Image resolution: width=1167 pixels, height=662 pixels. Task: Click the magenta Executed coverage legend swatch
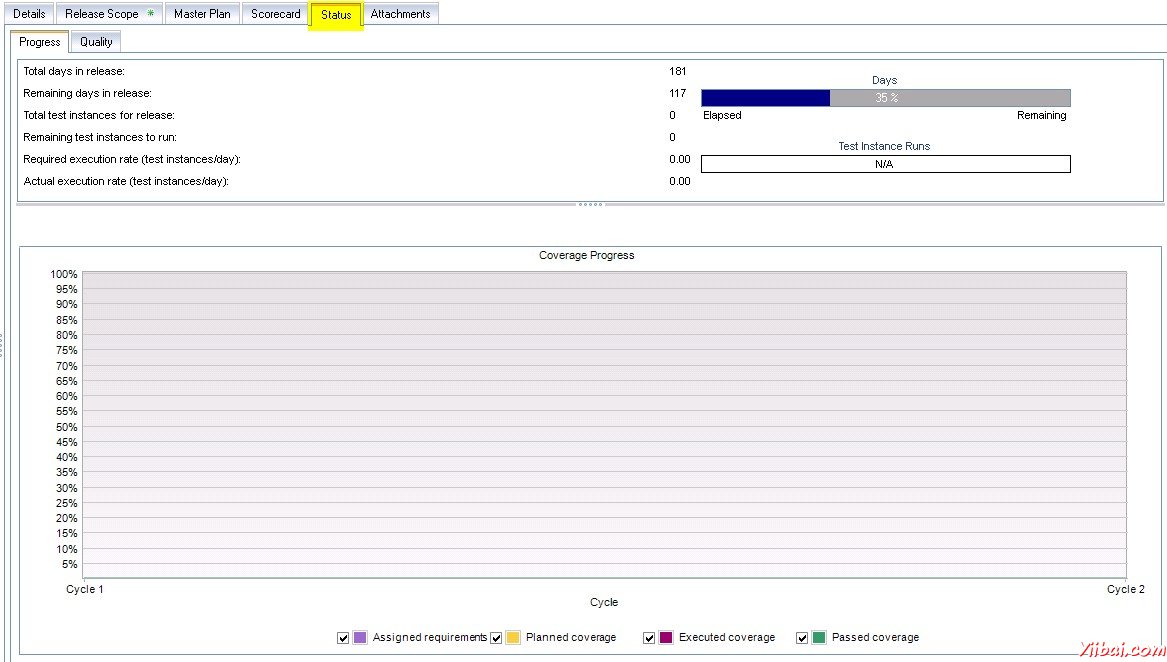666,638
